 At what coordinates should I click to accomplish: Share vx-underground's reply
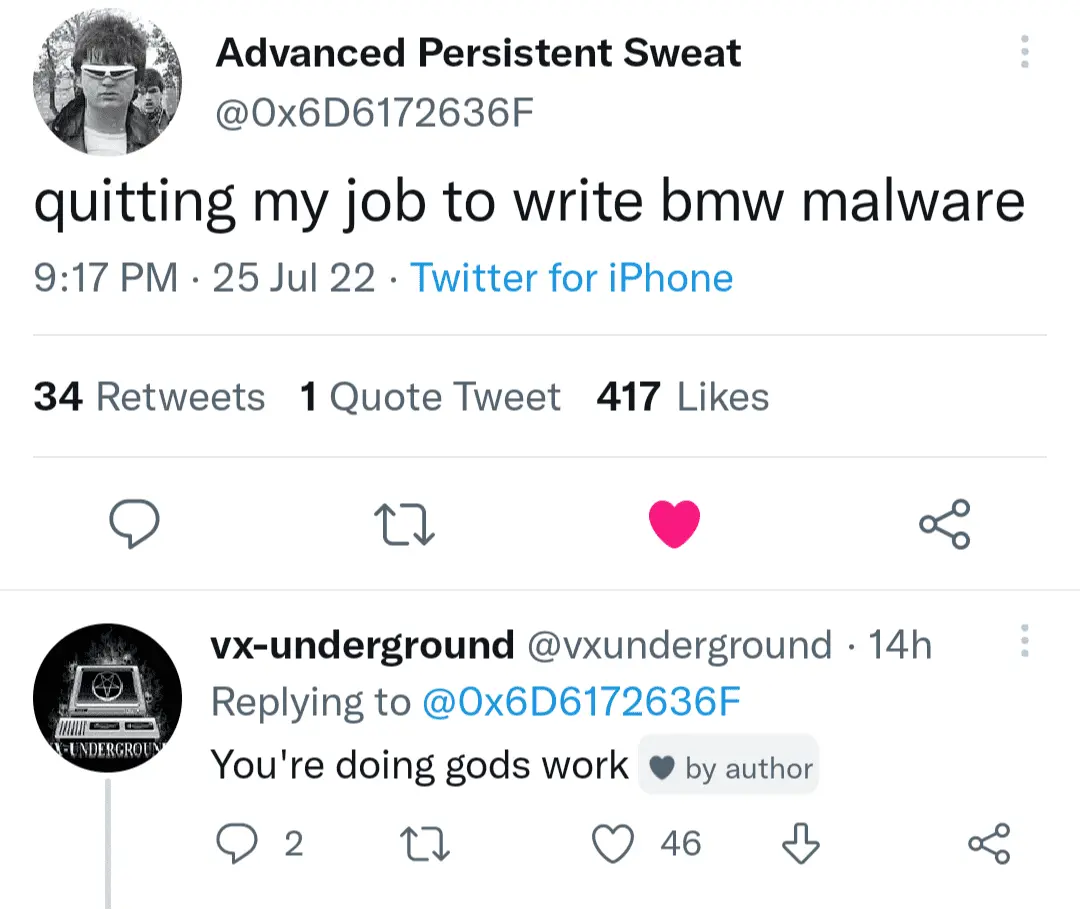(x=990, y=845)
